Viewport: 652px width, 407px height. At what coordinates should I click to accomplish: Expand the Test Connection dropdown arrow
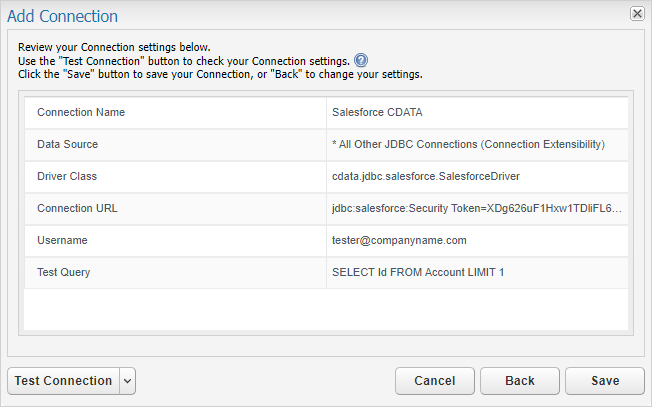[128, 381]
